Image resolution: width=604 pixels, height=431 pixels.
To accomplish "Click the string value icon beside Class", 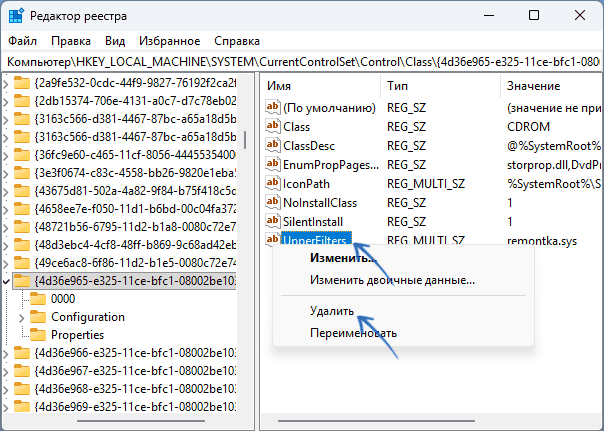I will pyautogui.click(x=273, y=126).
